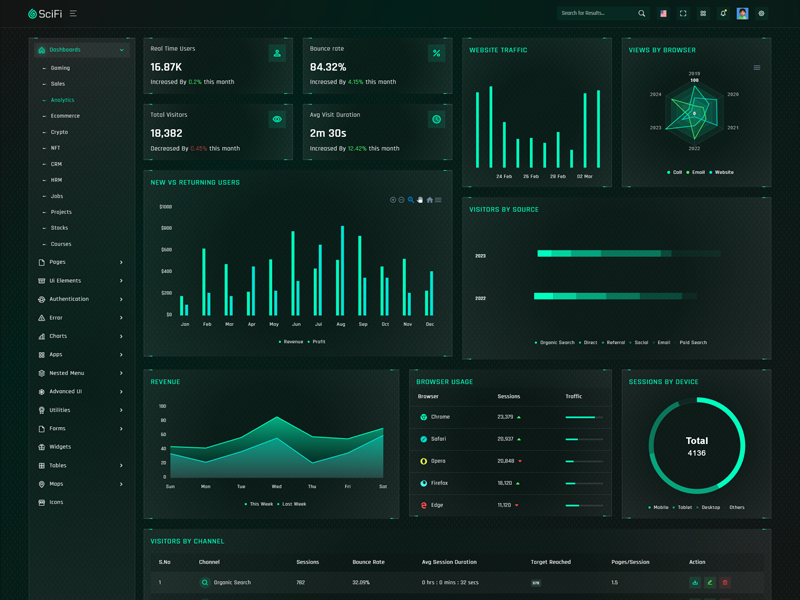Open the Ecommerce dashboard
This screenshot has height=600, width=800.
click(x=65, y=116)
